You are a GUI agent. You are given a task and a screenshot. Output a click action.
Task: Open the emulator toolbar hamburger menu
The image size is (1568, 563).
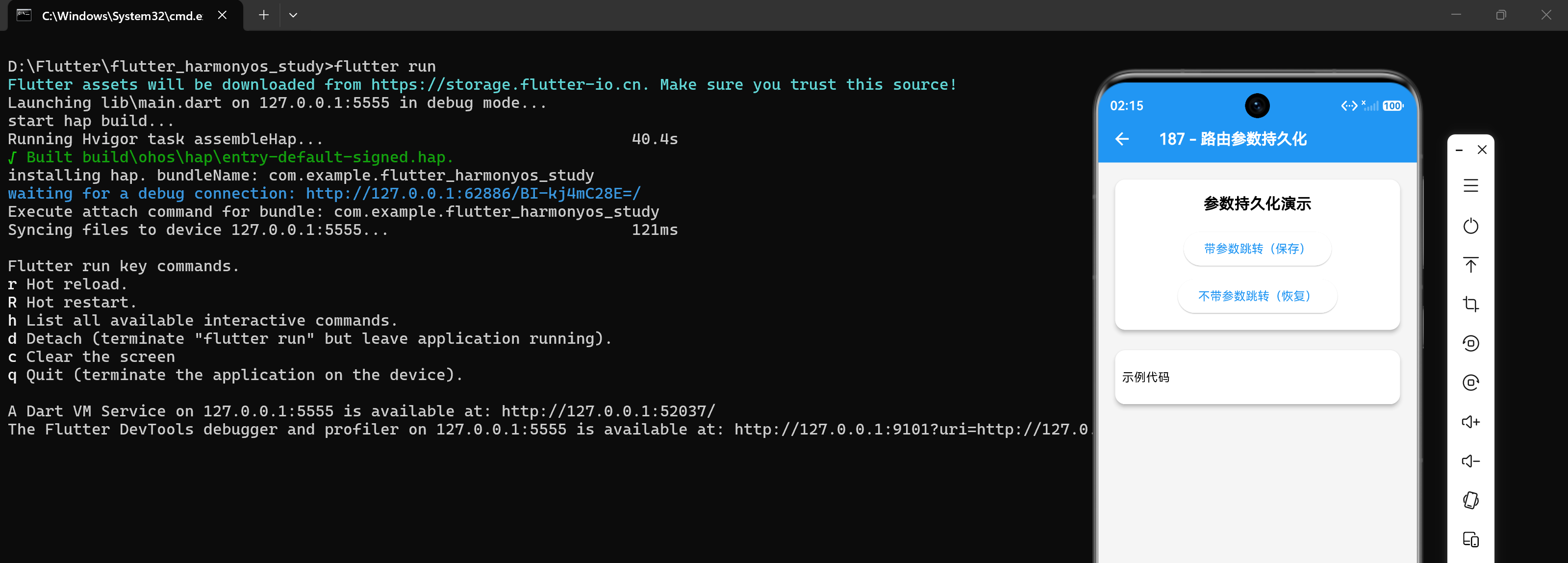[1470, 186]
